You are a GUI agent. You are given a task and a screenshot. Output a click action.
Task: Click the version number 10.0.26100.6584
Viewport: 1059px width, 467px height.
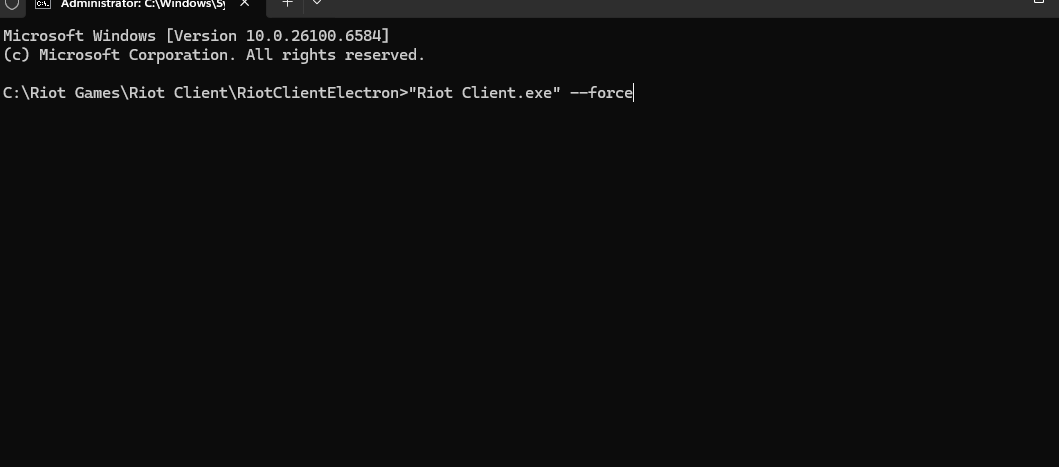coord(315,36)
